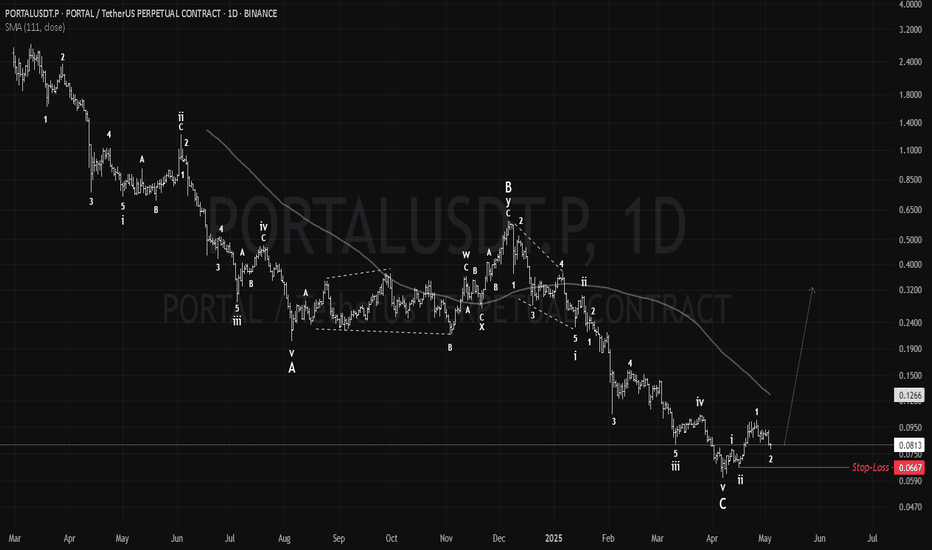Click the 3.2000 price axis label
The height and width of the screenshot is (550, 932).
[910, 30]
